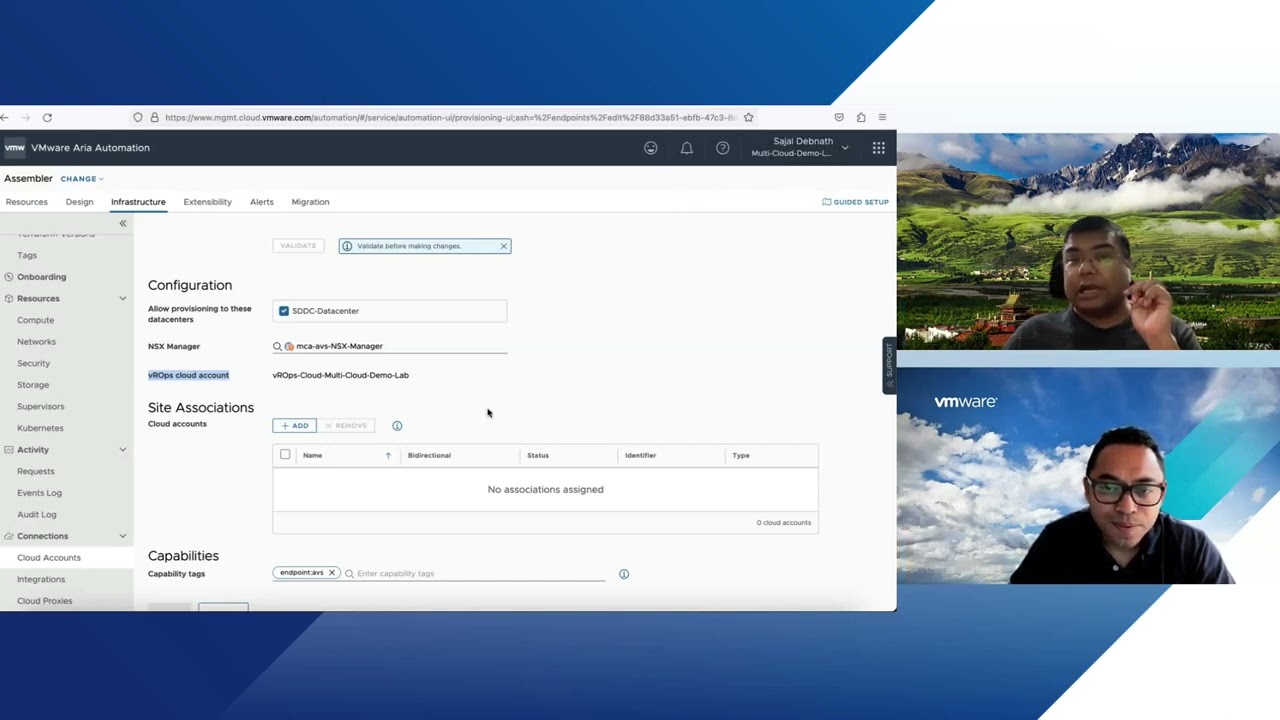
Task: Open Storage under Resources
Action: [33, 385]
